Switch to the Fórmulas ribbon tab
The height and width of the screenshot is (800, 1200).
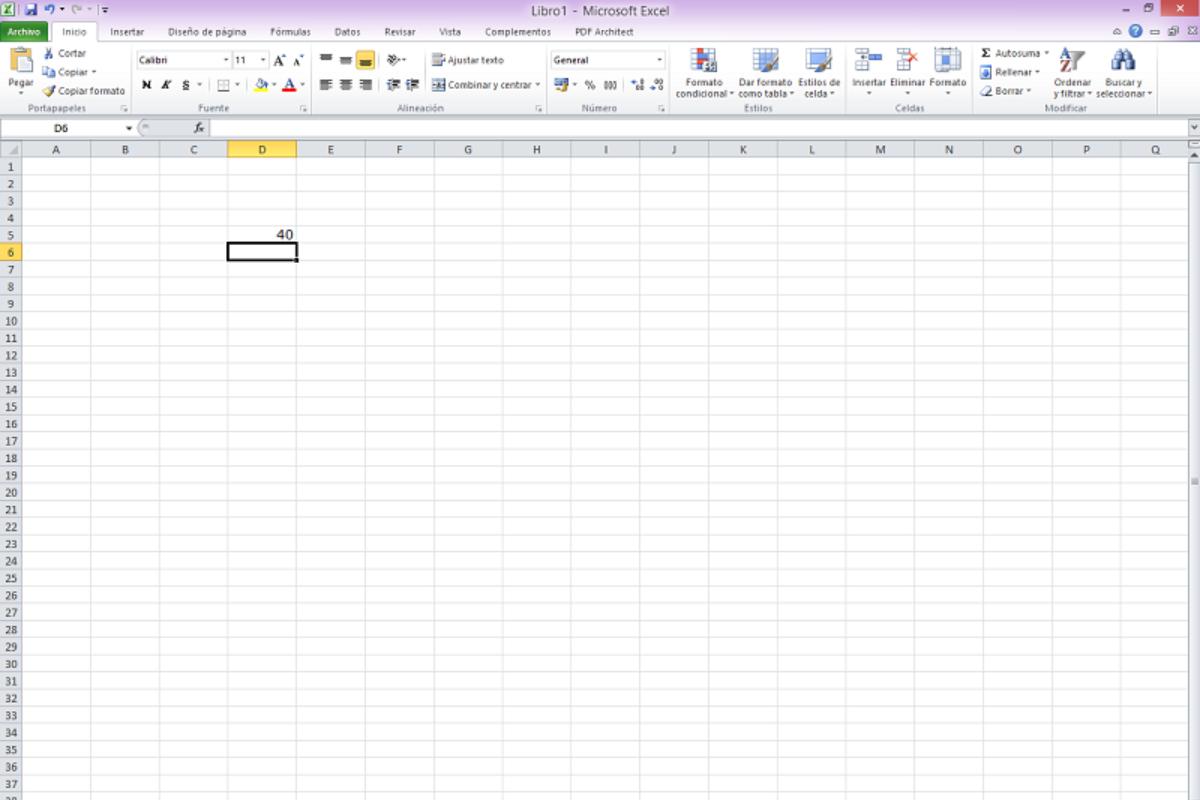point(290,32)
